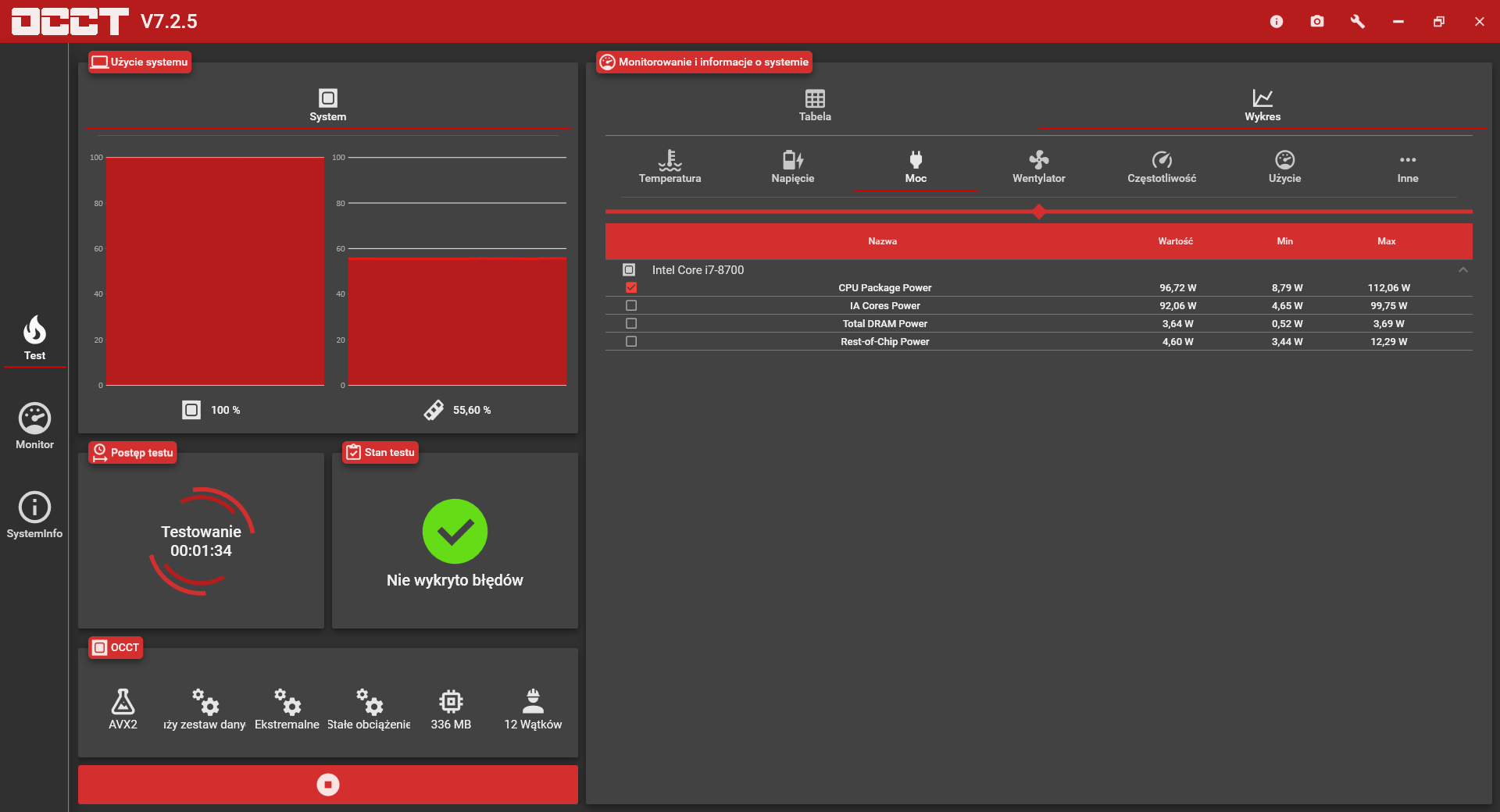Viewport: 1500px width, 812px height.
Task: Click the Testowanie progress timer
Action: coord(201,541)
